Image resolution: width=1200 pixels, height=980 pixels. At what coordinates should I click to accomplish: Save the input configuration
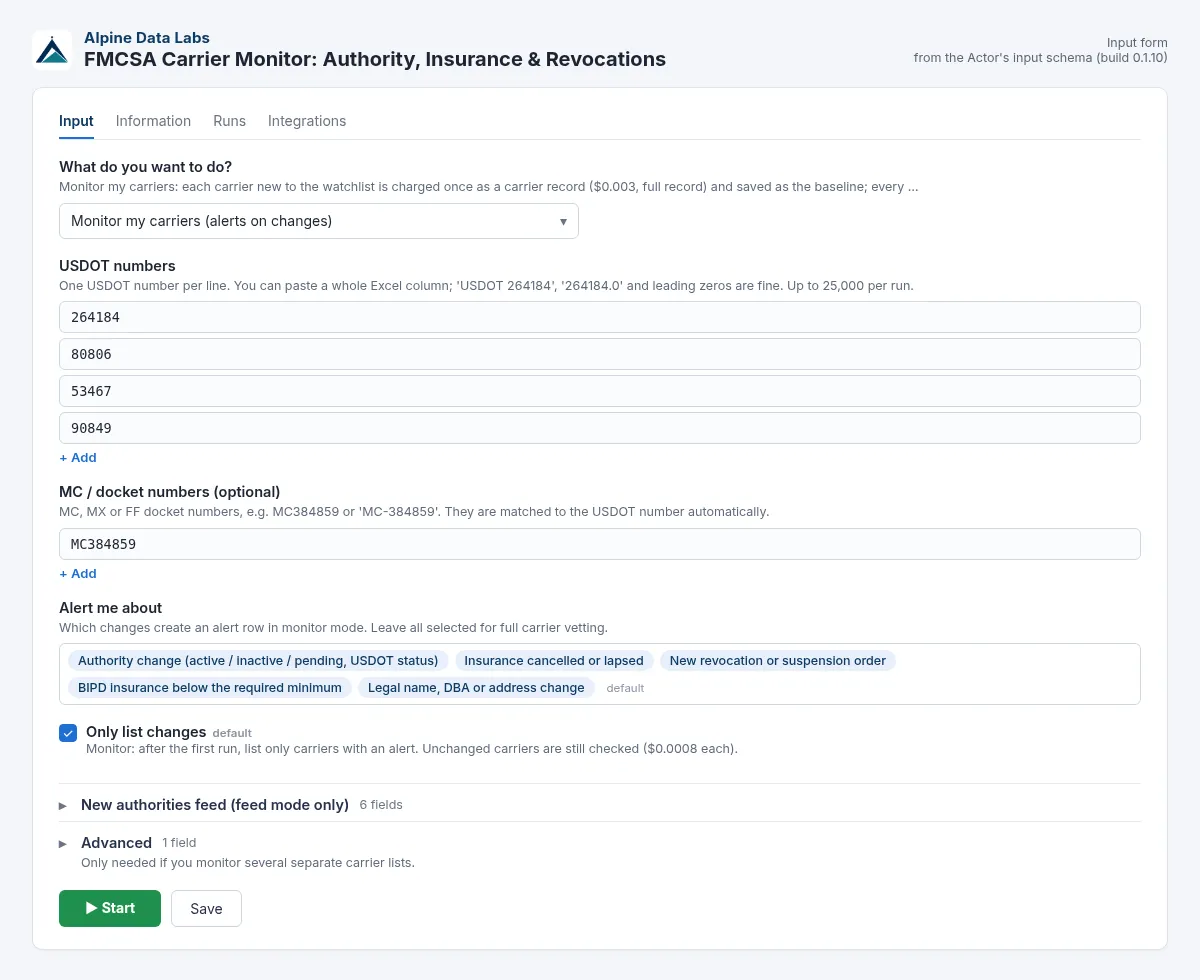tap(206, 908)
